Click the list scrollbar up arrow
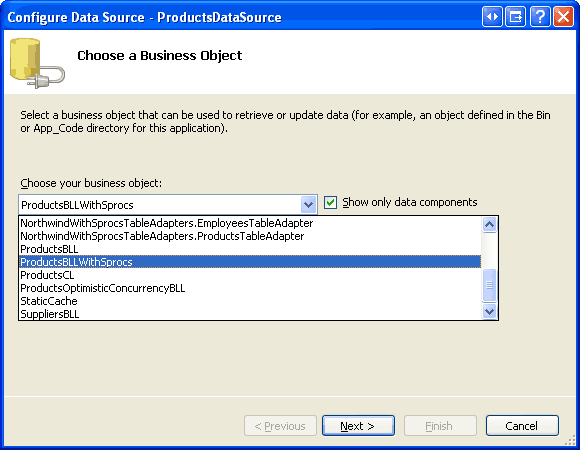 (489, 224)
